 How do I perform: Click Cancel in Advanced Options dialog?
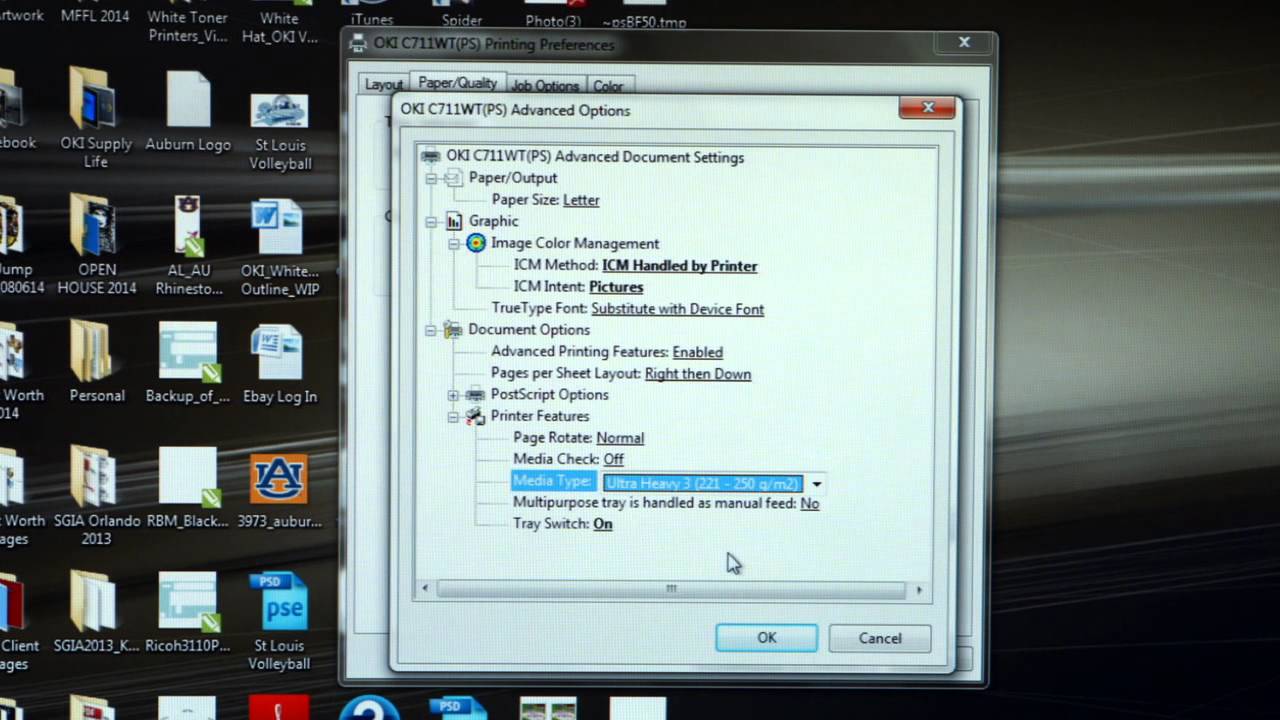[x=880, y=638]
